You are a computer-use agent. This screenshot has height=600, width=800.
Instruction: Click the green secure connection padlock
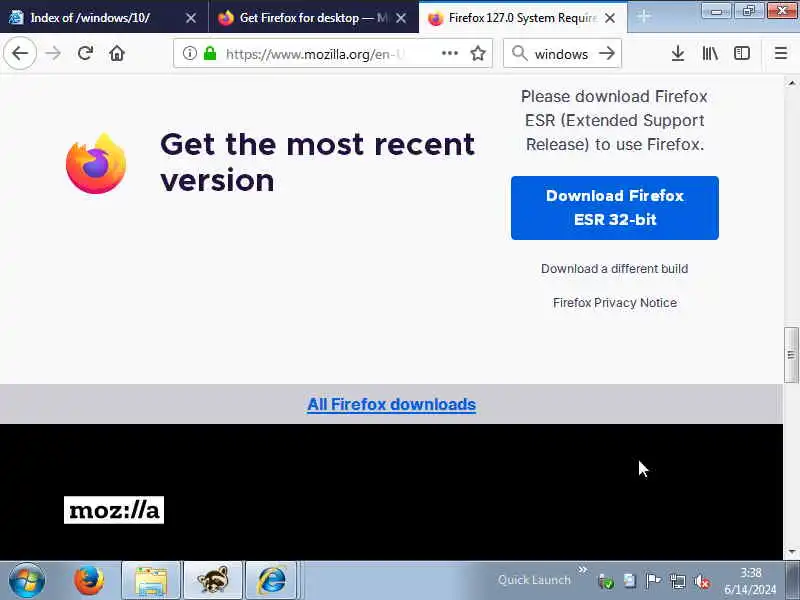(x=210, y=53)
